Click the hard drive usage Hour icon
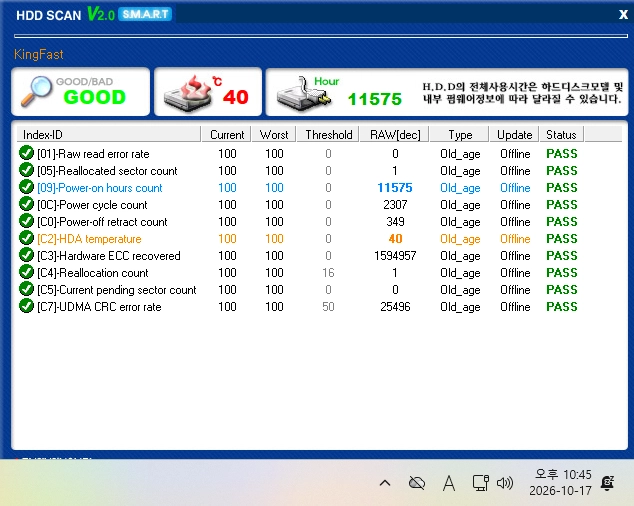This screenshot has height=506, width=634. click(x=303, y=94)
